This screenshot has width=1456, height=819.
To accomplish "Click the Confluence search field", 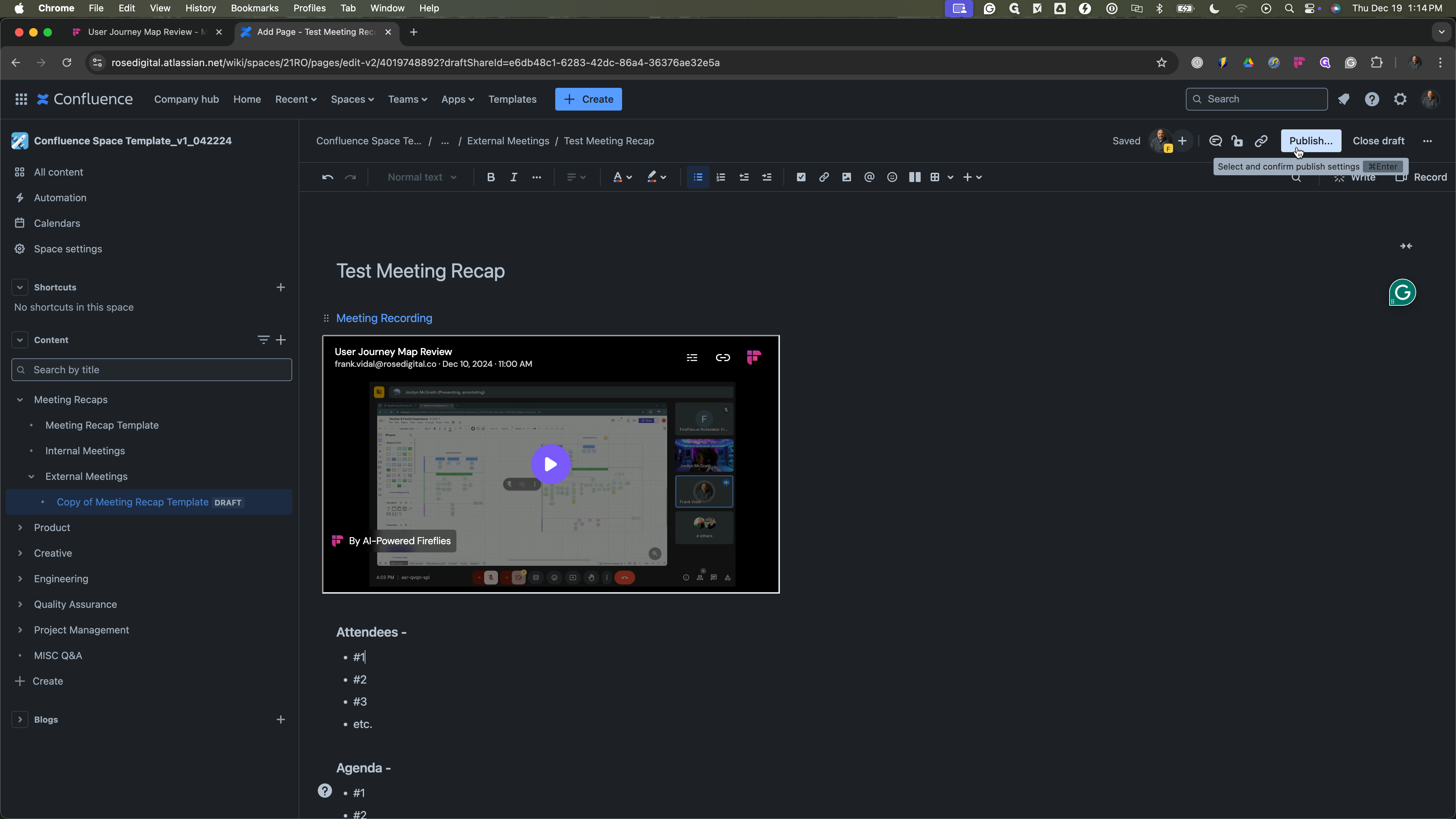I will [1256, 100].
